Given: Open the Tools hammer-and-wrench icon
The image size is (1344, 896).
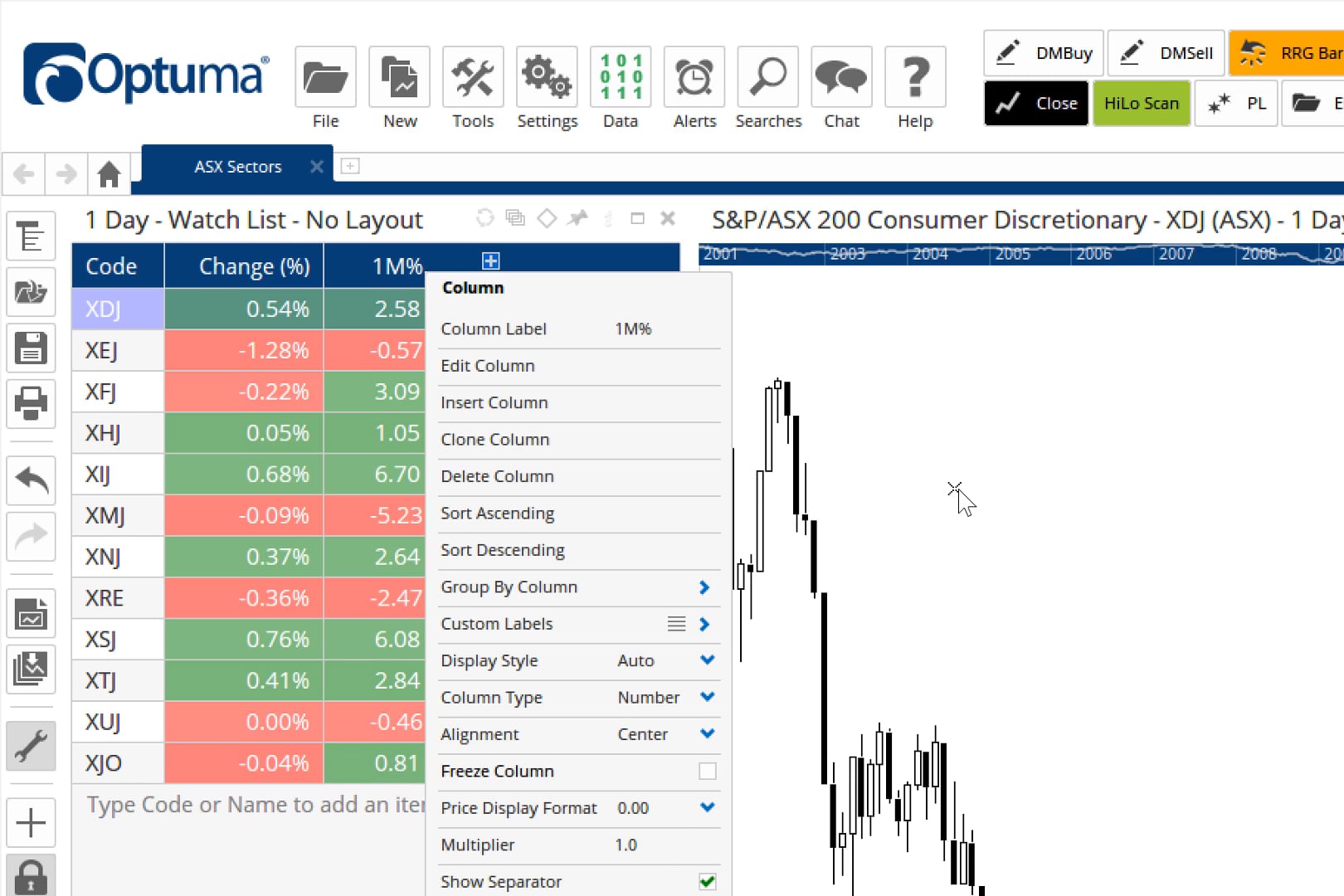Looking at the screenshot, I should 473,77.
